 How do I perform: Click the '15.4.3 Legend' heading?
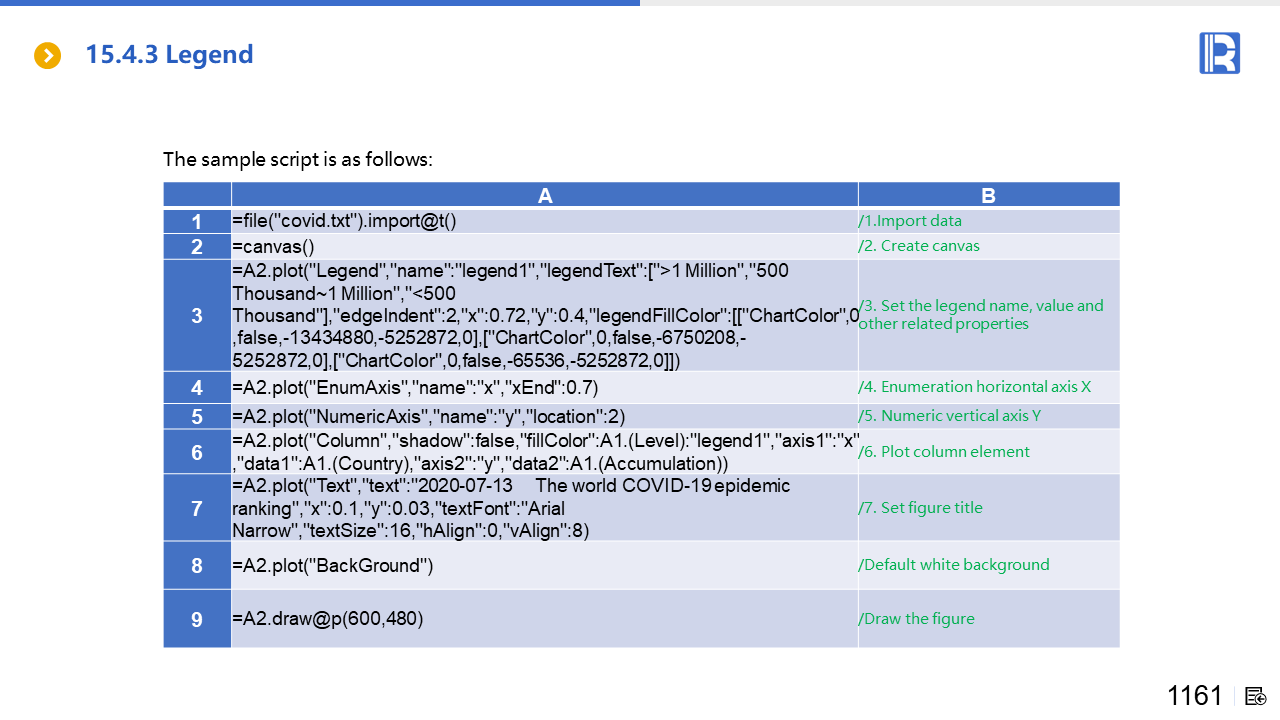click(x=169, y=55)
